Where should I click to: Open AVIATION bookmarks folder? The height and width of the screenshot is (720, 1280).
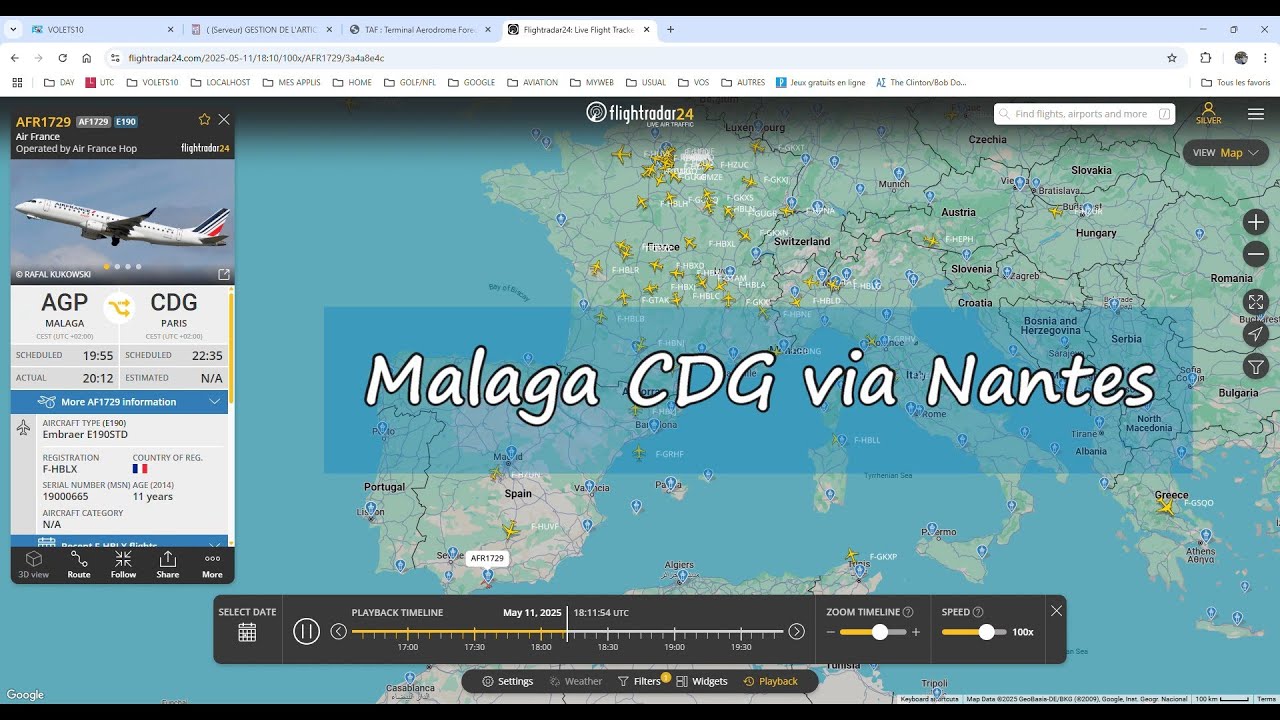pos(532,82)
